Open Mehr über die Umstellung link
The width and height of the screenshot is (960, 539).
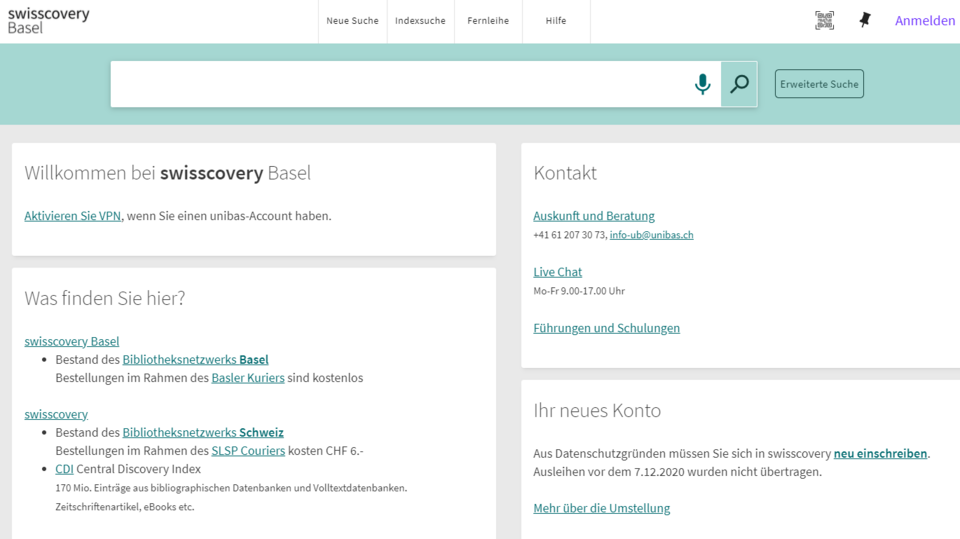(601, 508)
